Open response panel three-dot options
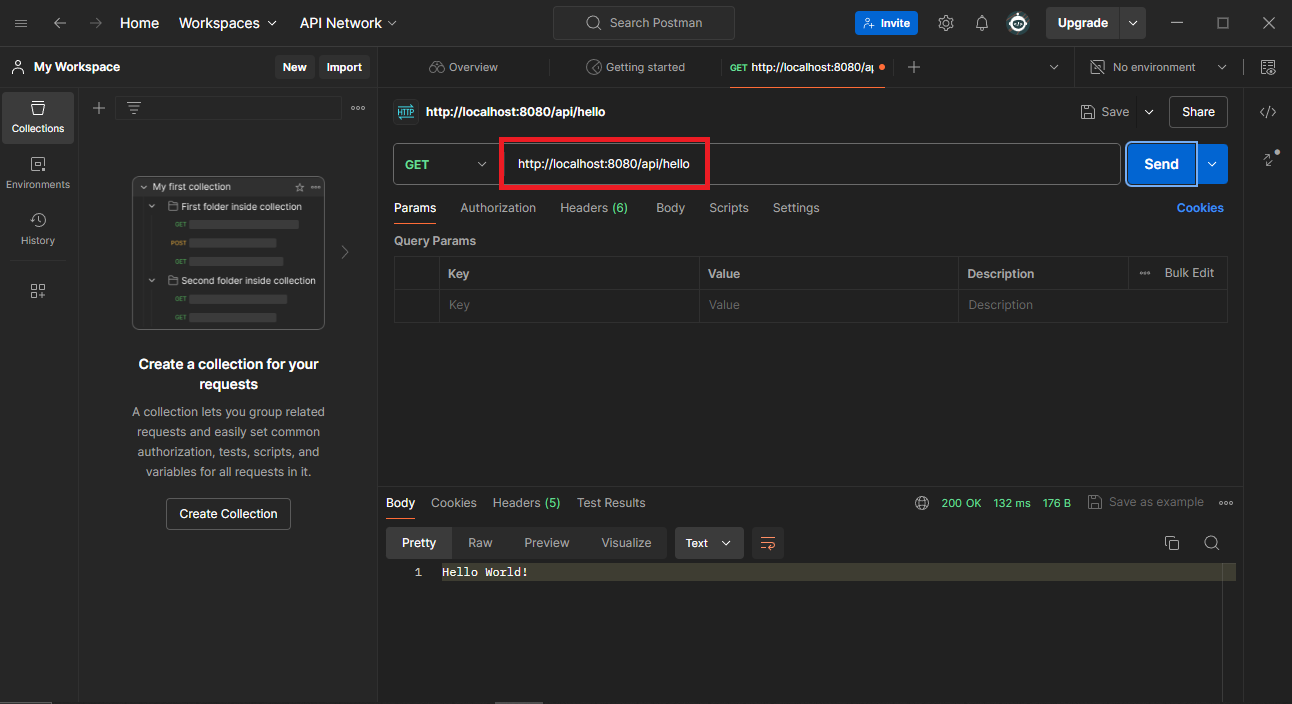 tap(1226, 503)
